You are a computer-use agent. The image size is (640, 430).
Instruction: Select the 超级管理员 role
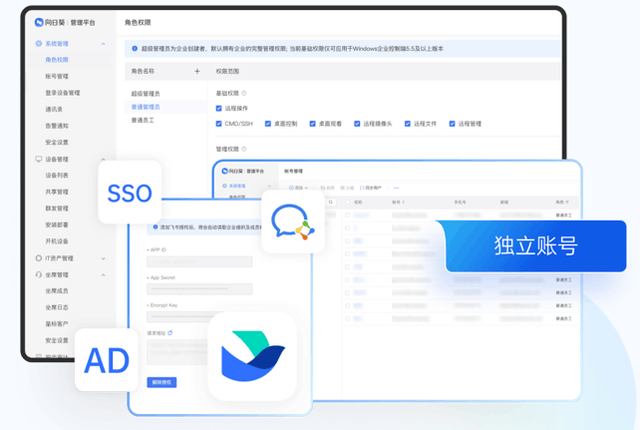point(145,94)
